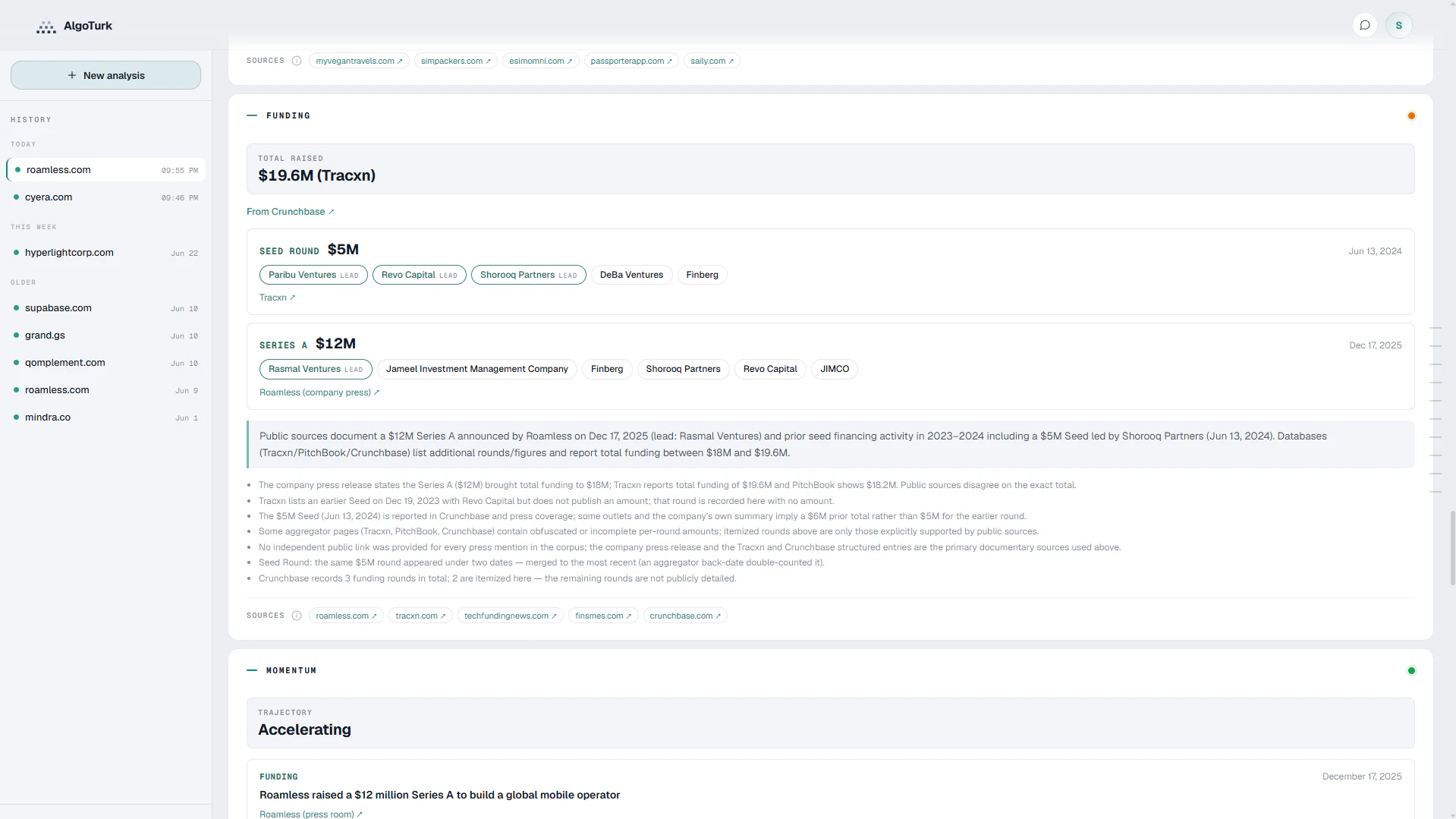
Task: Open roamless.com analysis from today
Action: click(105, 170)
